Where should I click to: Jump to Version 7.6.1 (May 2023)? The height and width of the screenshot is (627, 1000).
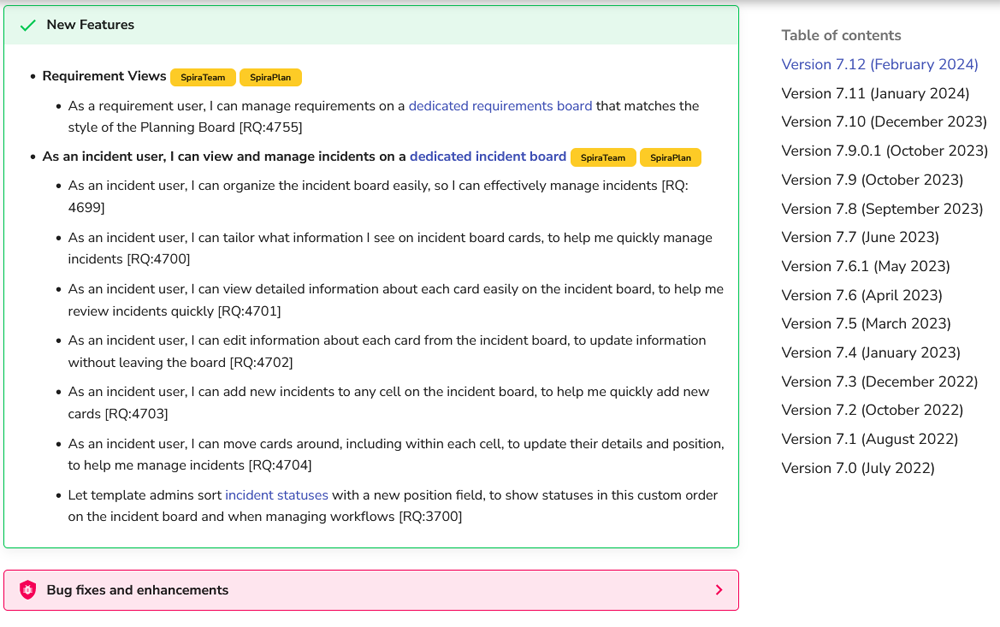(x=865, y=266)
